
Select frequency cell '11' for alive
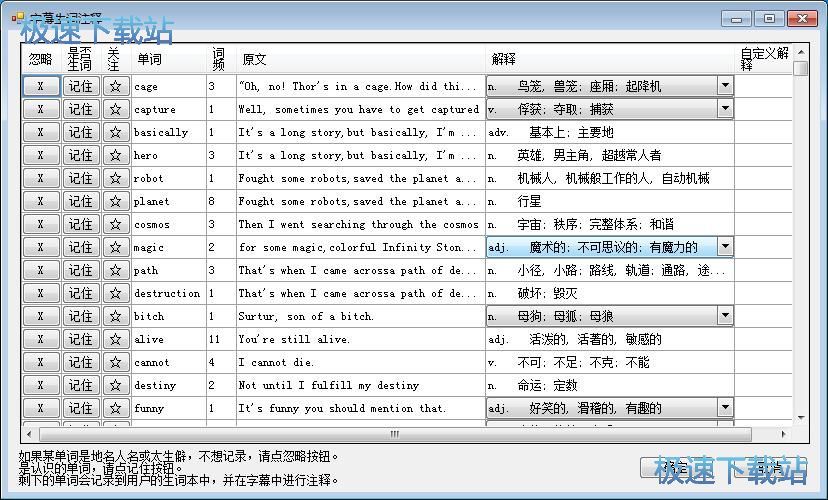(221, 339)
